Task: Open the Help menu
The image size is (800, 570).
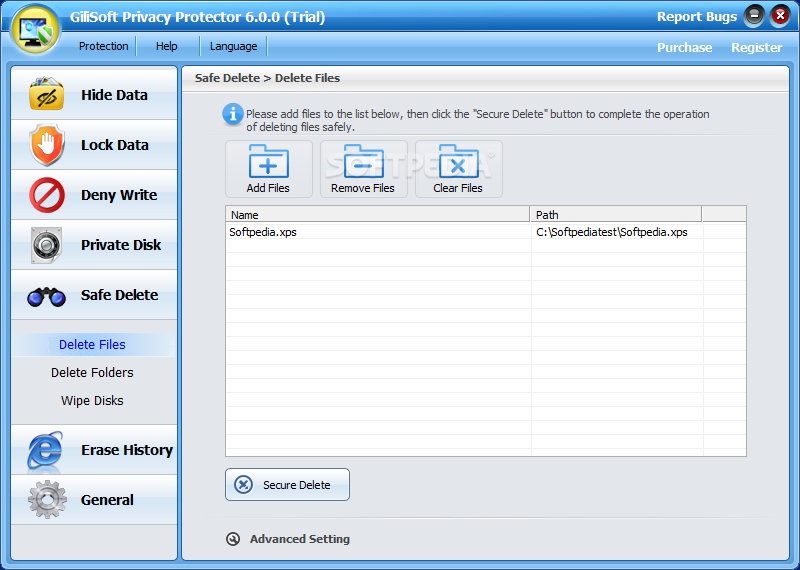Action: [x=167, y=46]
